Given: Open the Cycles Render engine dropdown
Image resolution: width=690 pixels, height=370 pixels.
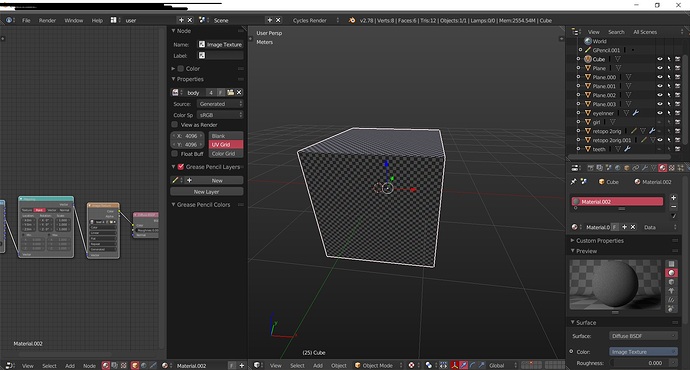Looking at the screenshot, I should (316, 20).
